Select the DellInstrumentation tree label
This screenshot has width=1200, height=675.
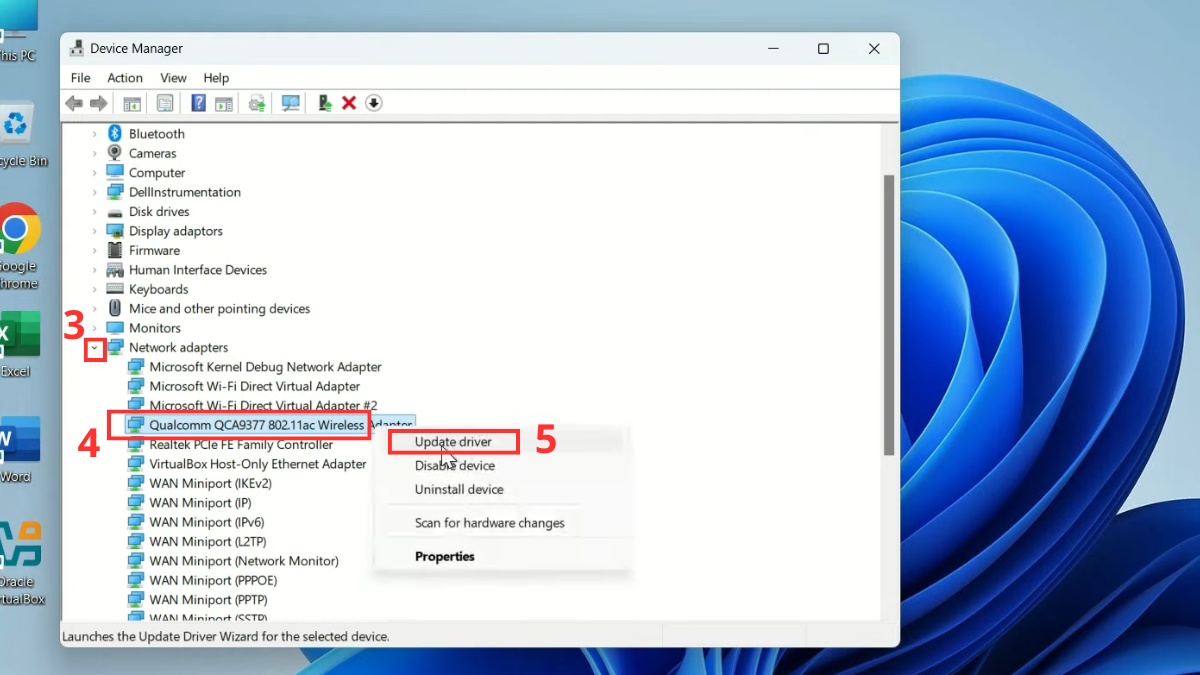pyautogui.click(x=185, y=192)
